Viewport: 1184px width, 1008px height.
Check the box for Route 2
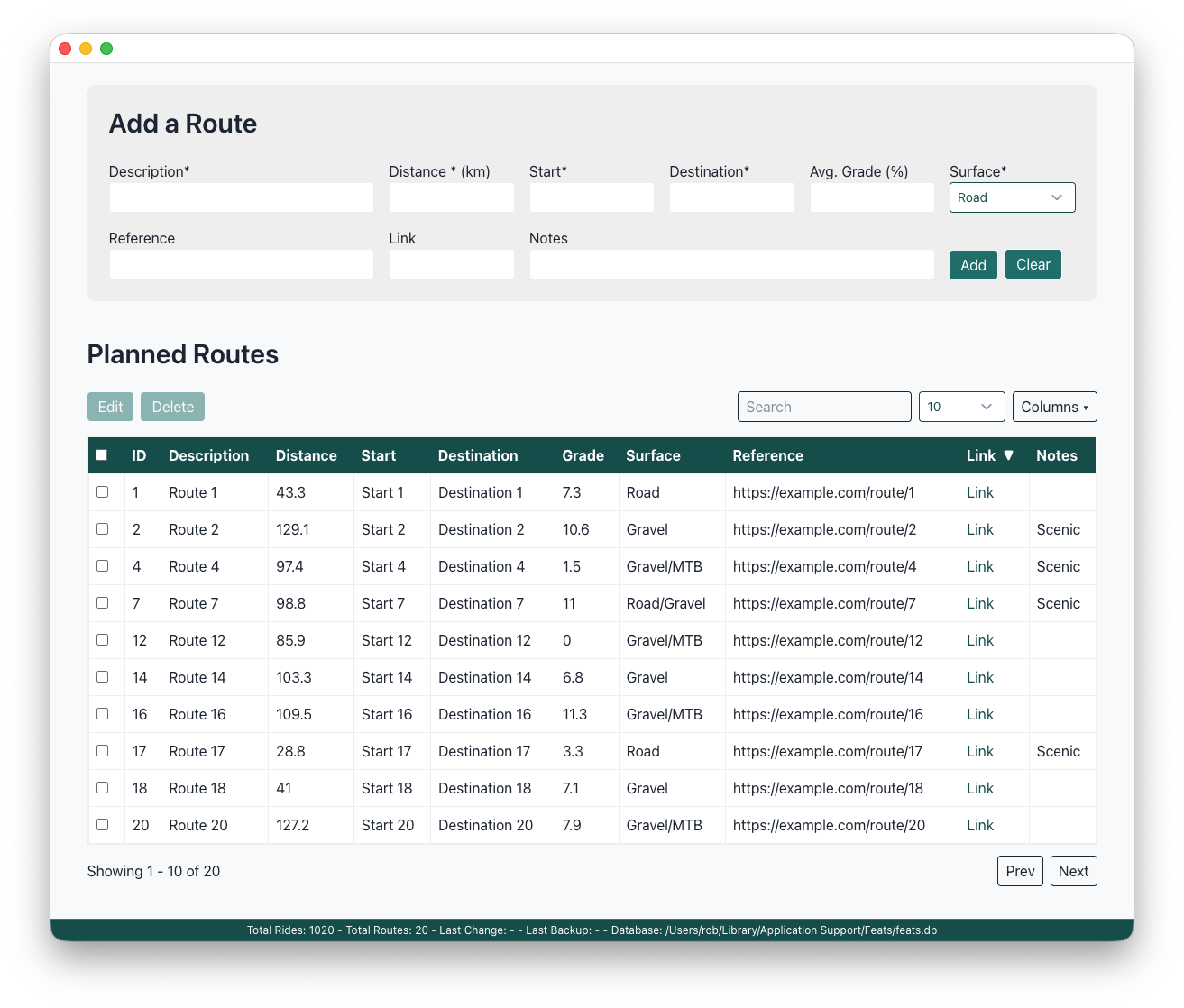(102, 529)
